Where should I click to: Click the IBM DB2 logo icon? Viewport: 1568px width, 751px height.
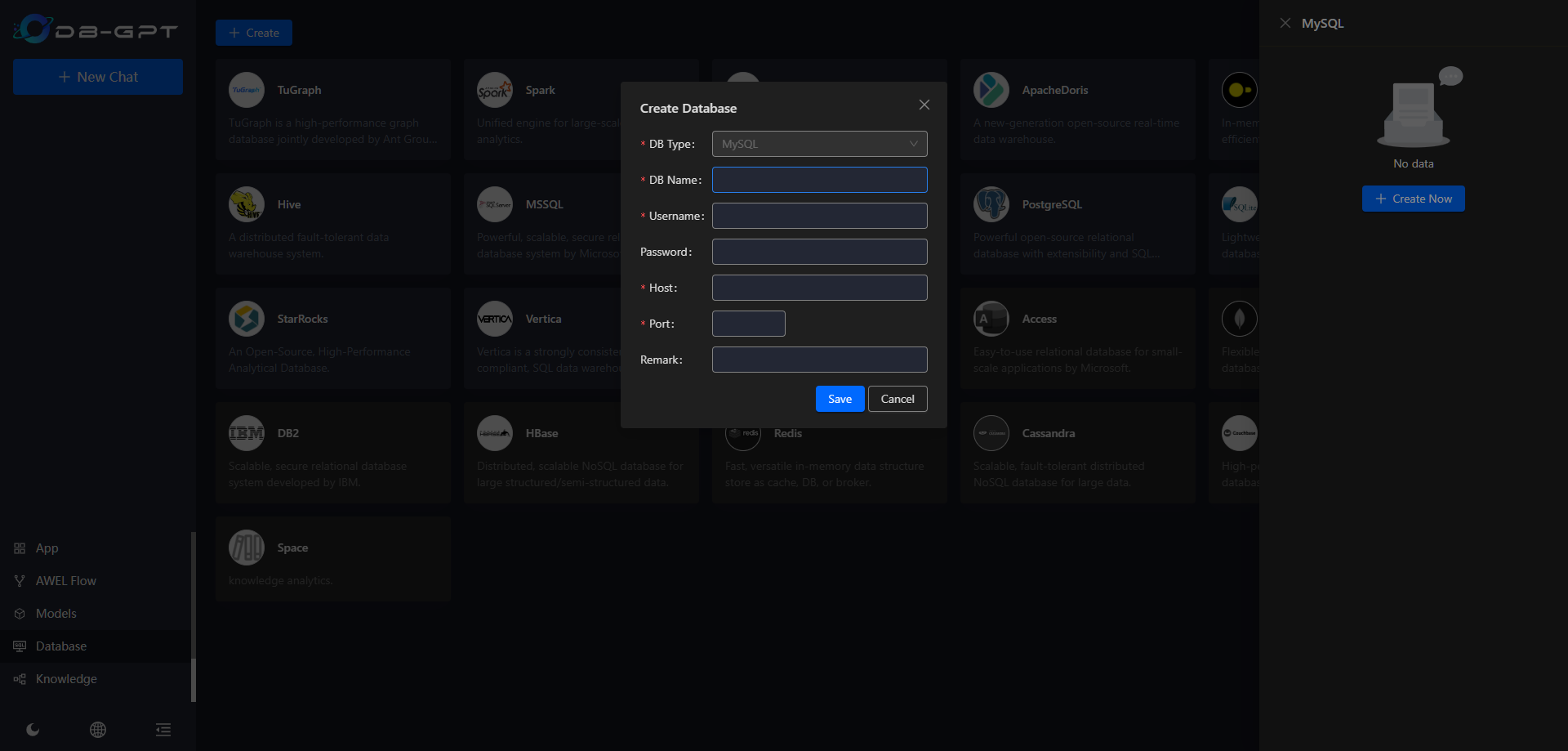pos(247,433)
